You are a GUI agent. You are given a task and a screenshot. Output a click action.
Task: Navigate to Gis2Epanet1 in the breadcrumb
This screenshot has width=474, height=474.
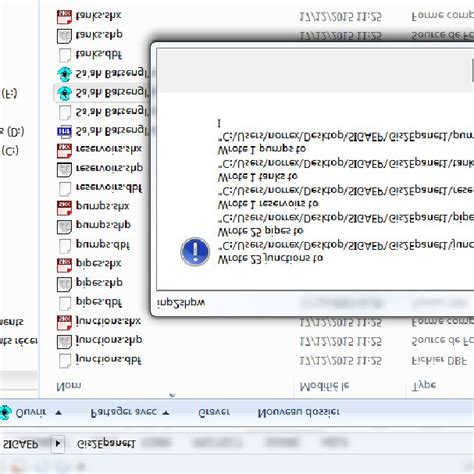pos(106,444)
